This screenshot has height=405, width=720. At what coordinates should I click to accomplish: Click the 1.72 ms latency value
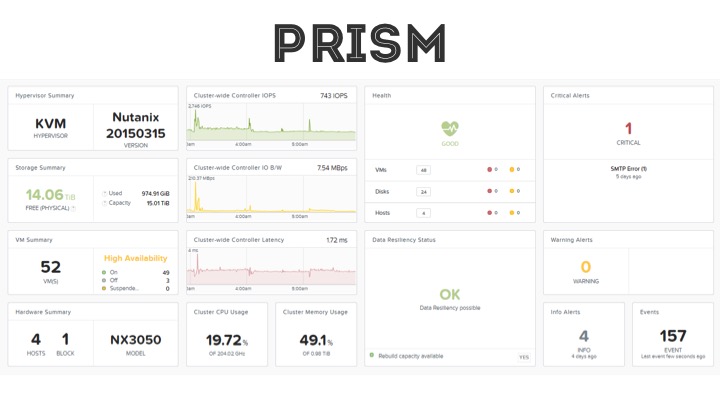pos(337,240)
